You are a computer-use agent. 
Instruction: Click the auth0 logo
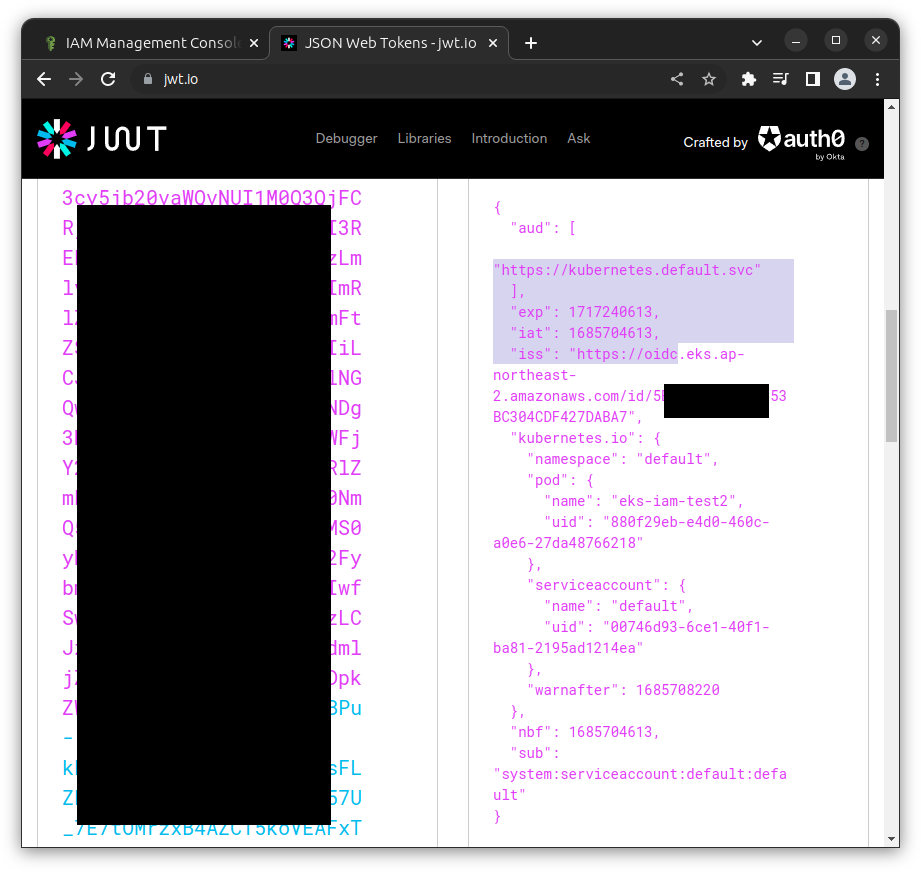[801, 142]
